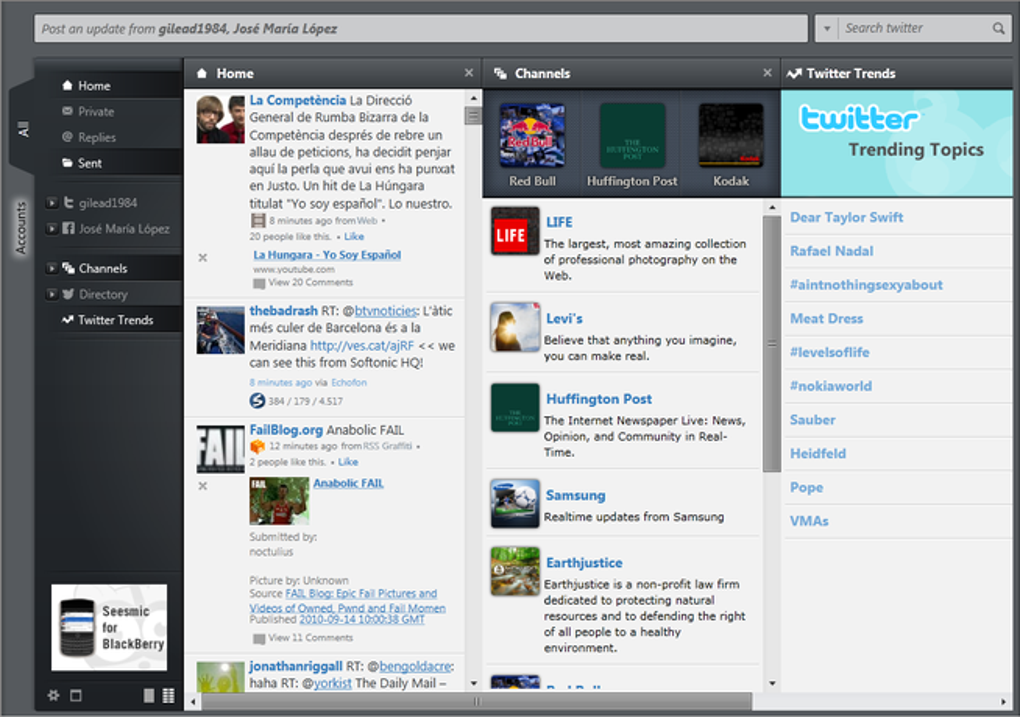Screen dimensions: 1020x717
Task: Select the Kodak featured channel thumbnail
Action: [731, 135]
